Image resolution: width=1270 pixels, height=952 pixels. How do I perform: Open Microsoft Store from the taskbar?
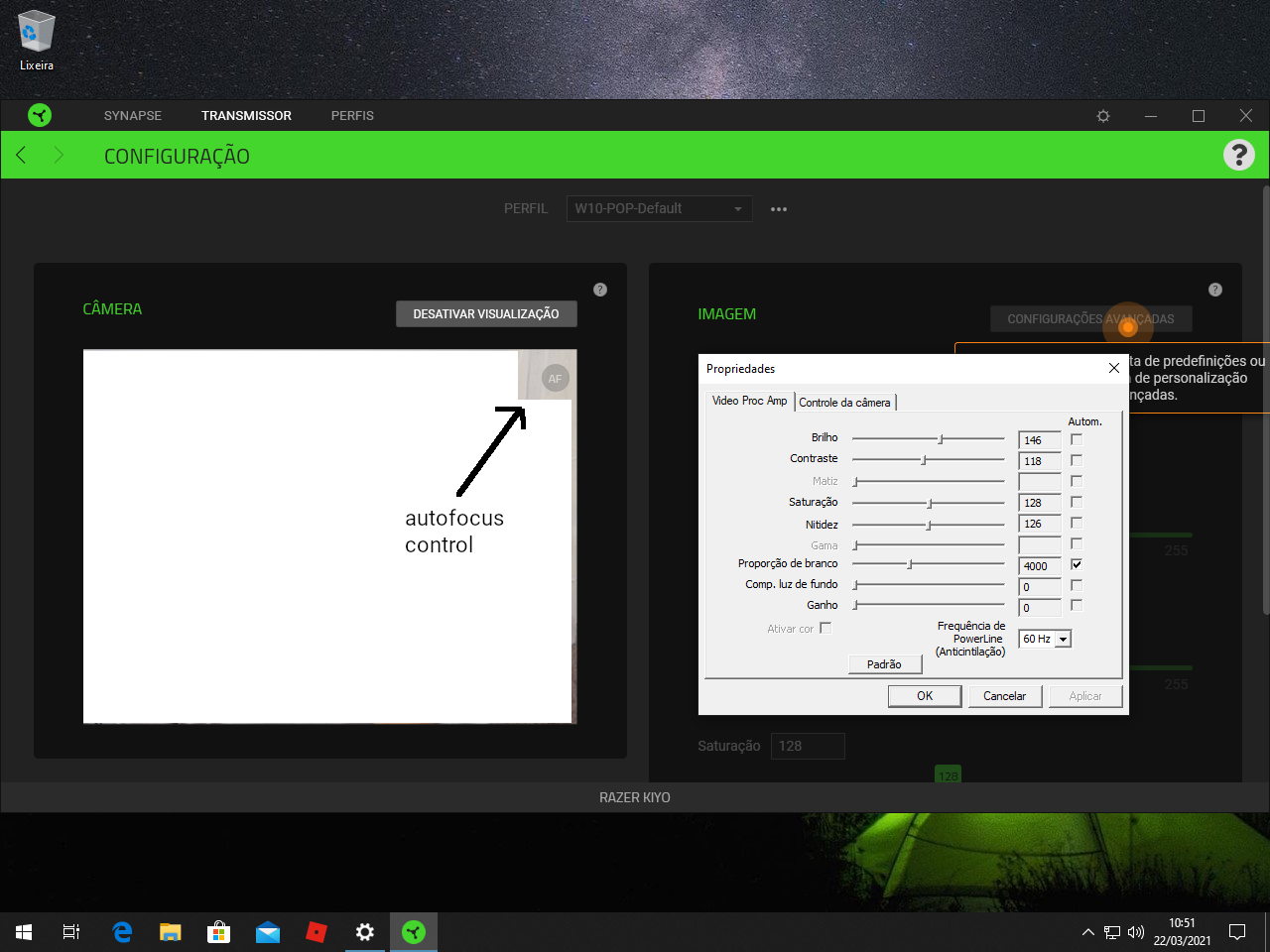point(218,932)
